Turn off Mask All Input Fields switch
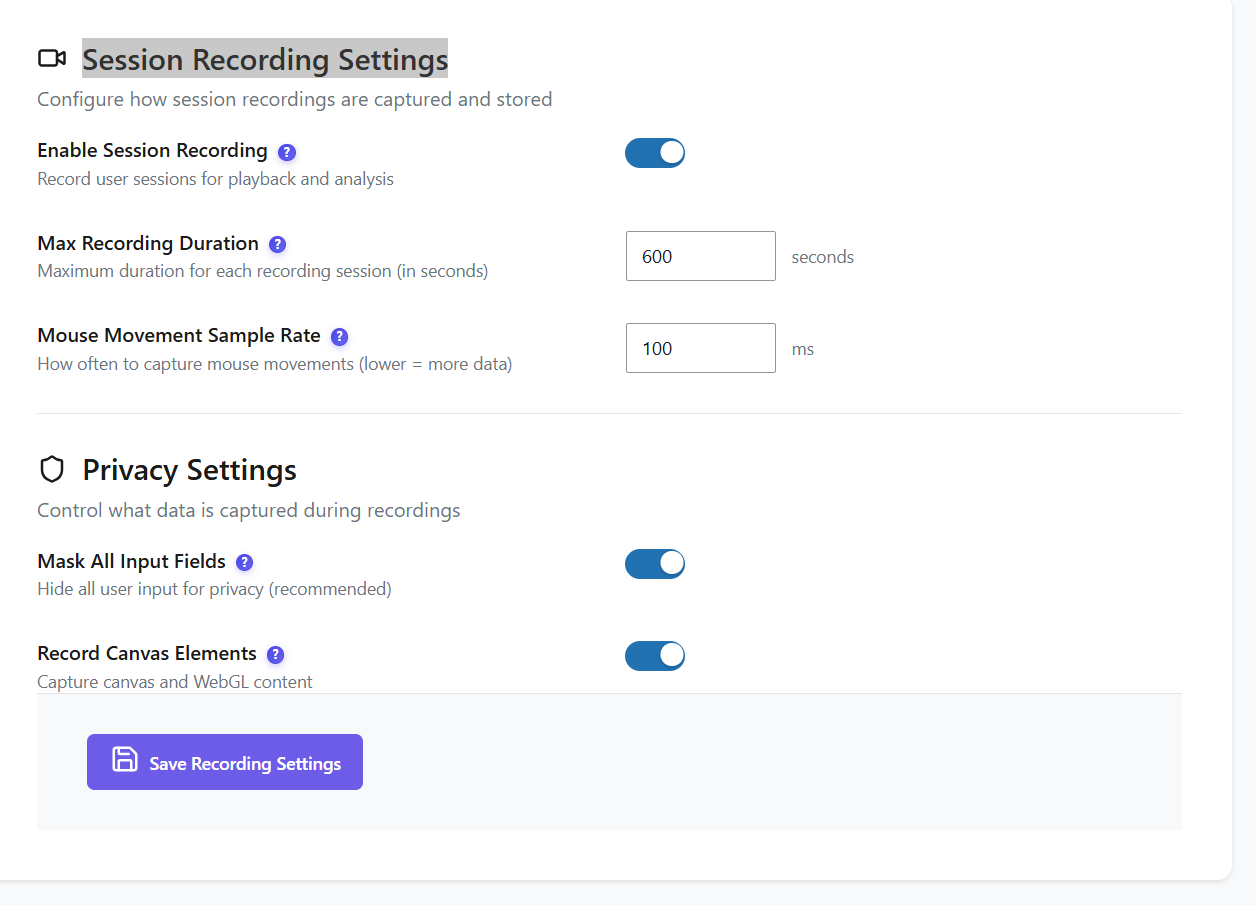Screen dimensions: 1256x905 (655, 564)
